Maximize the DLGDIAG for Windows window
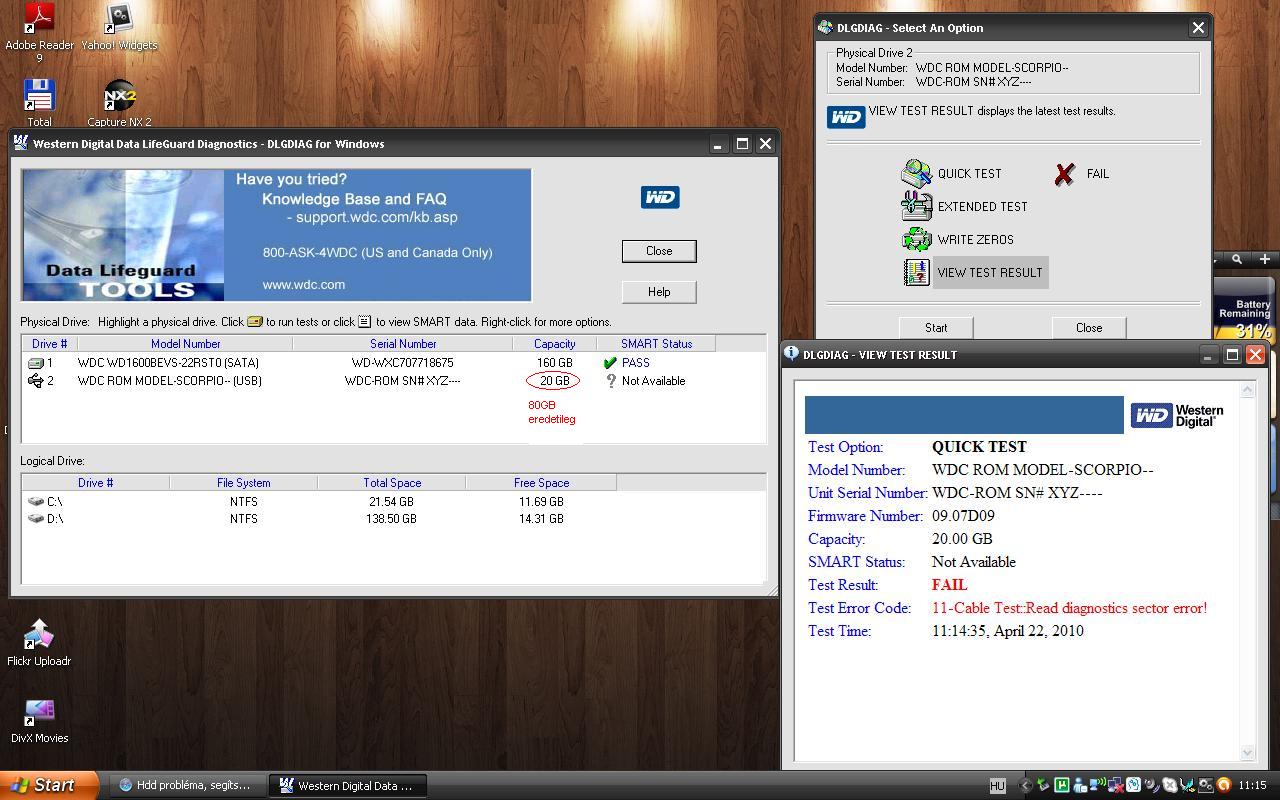 [742, 144]
